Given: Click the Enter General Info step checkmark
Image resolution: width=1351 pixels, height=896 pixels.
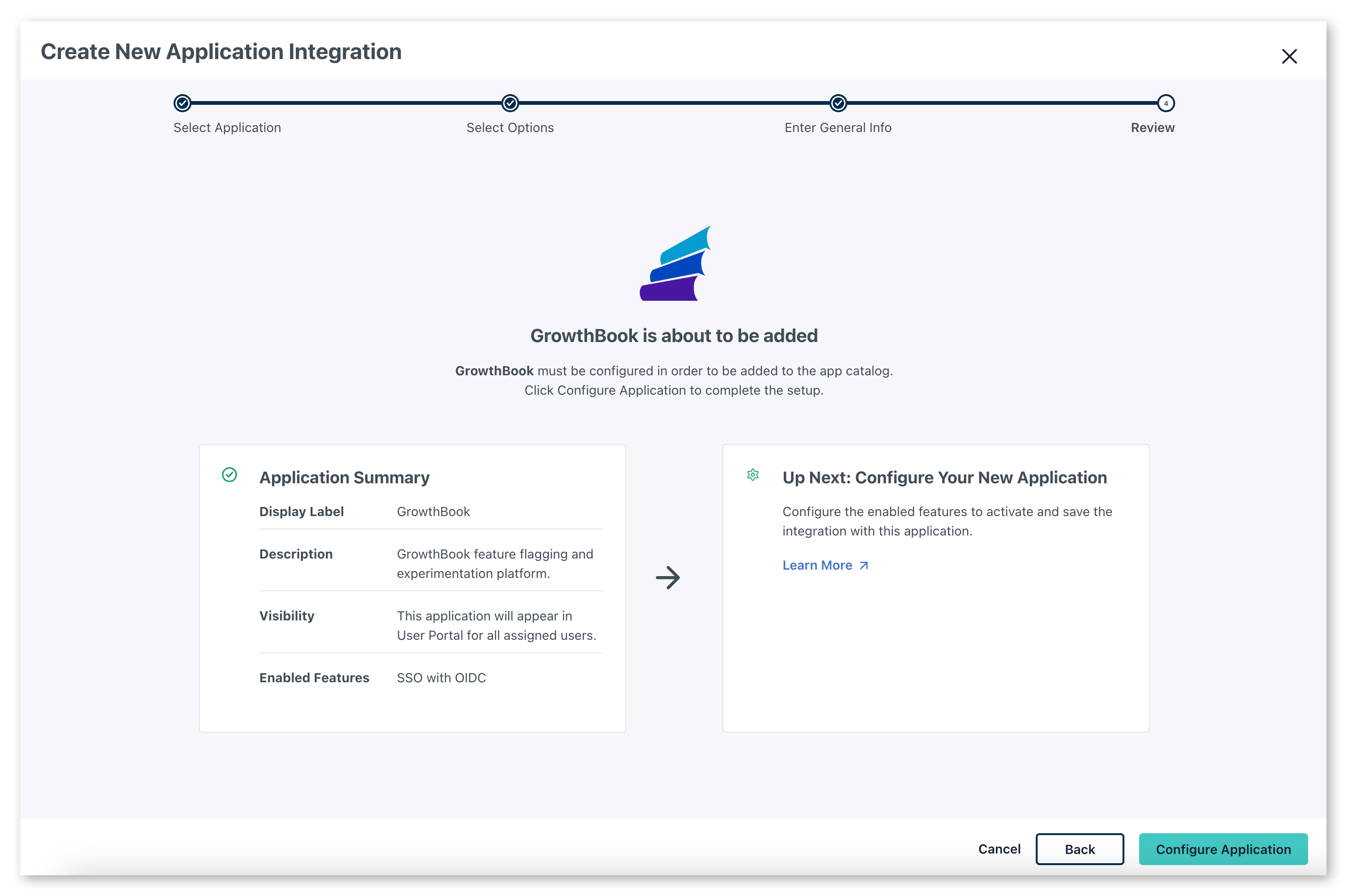Looking at the screenshot, I should [x=838, y=103].
